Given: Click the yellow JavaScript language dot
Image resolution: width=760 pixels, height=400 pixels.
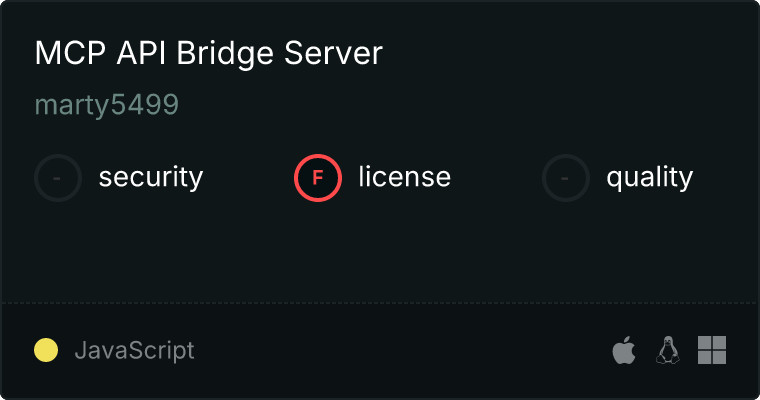Looking at the screenshot, I should click(46, 350).
